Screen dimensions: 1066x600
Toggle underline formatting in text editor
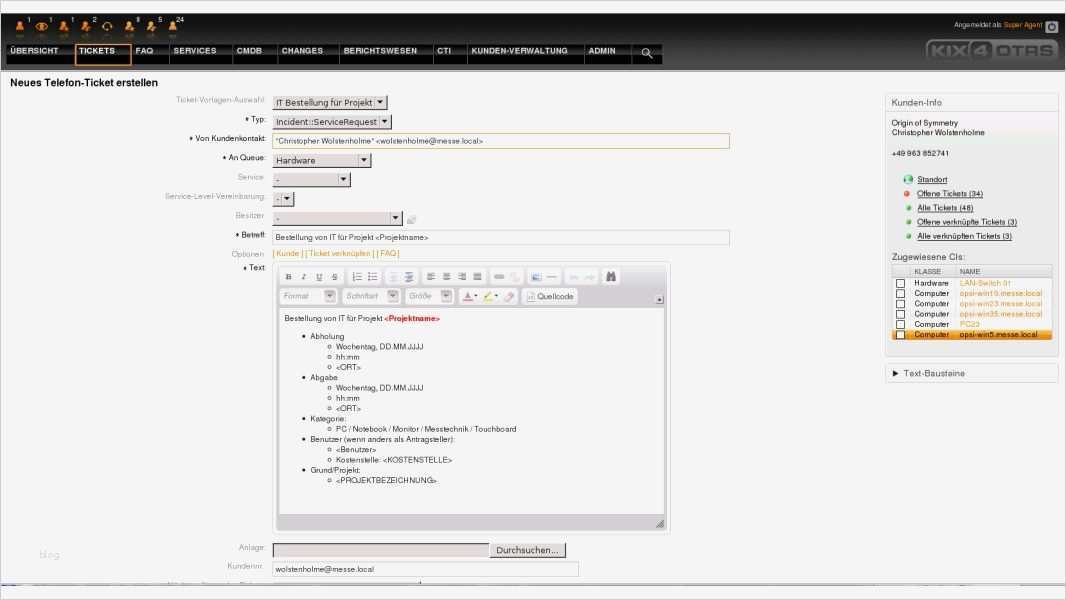coord(319,277)
